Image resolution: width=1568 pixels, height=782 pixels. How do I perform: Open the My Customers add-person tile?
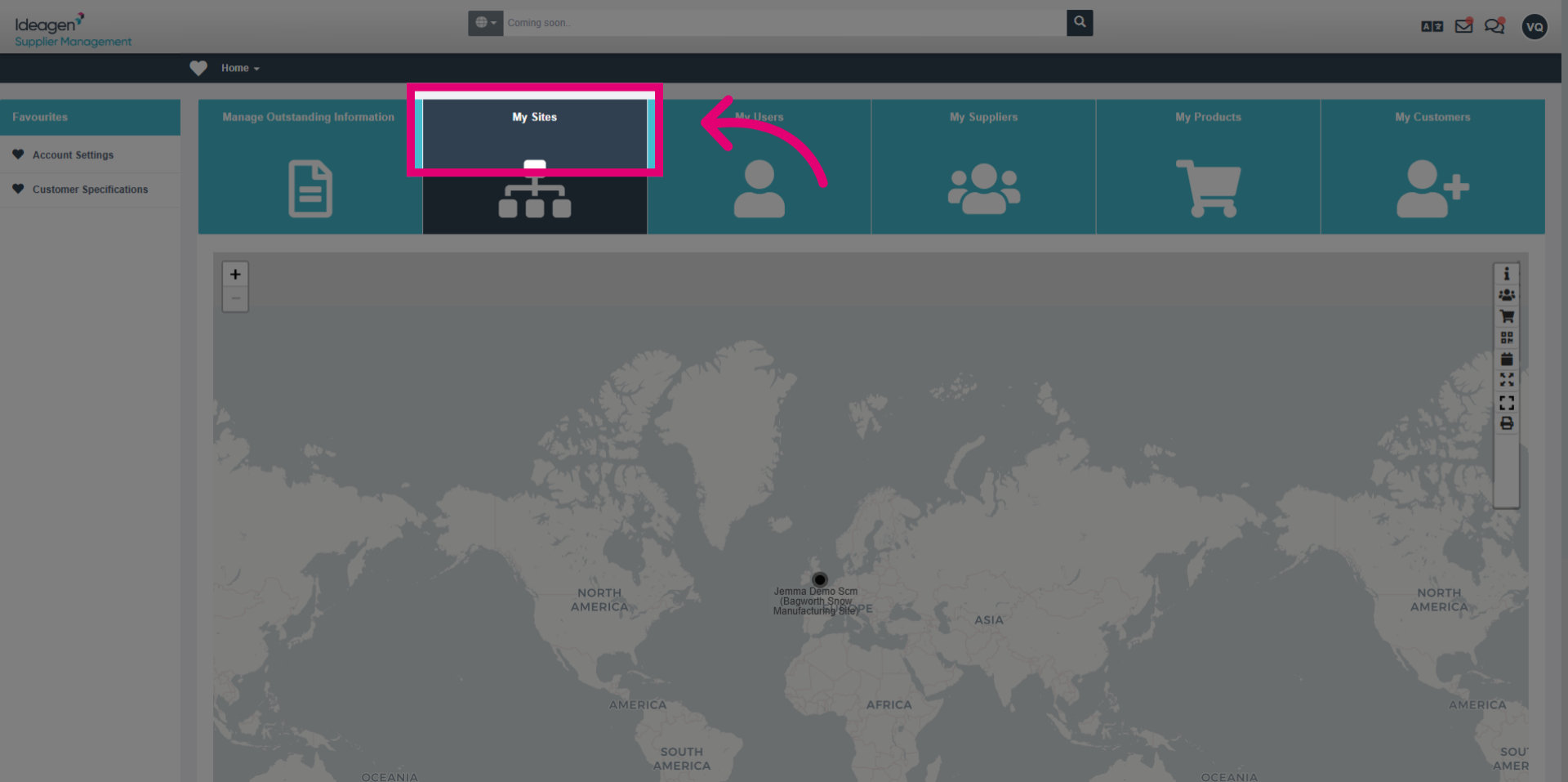tap(1432, 167)
